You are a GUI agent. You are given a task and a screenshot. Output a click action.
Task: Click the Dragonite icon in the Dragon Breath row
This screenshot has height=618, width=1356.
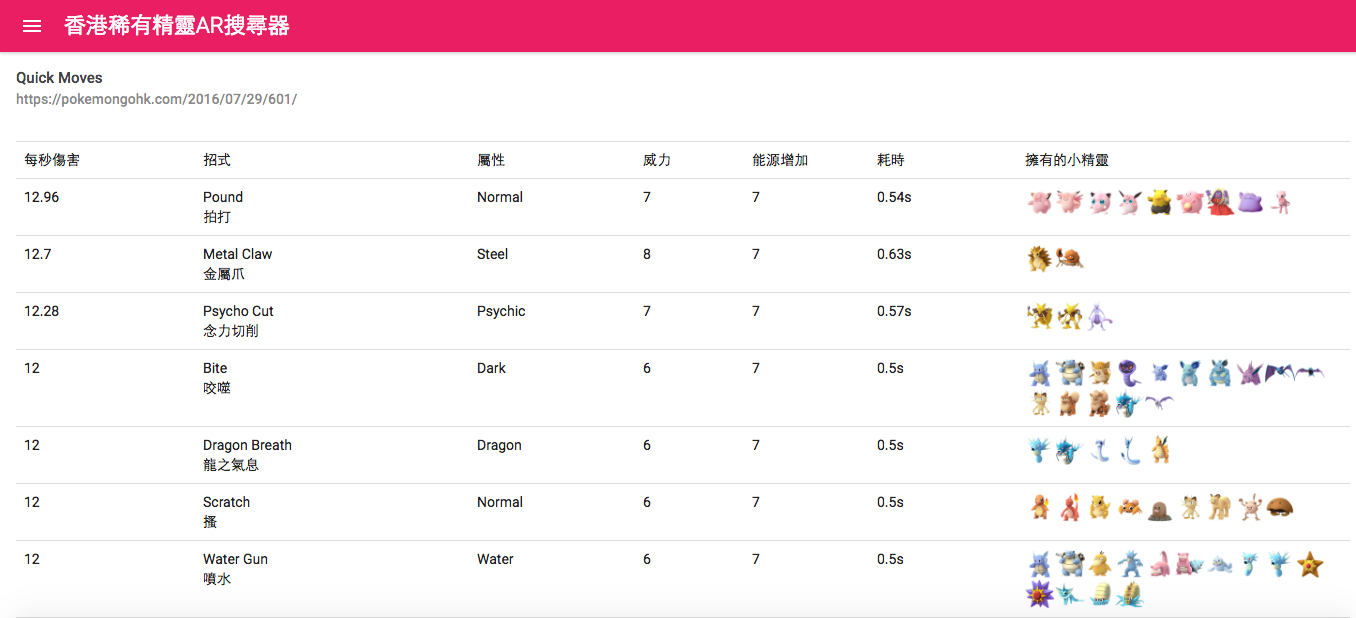[1160, 451]
